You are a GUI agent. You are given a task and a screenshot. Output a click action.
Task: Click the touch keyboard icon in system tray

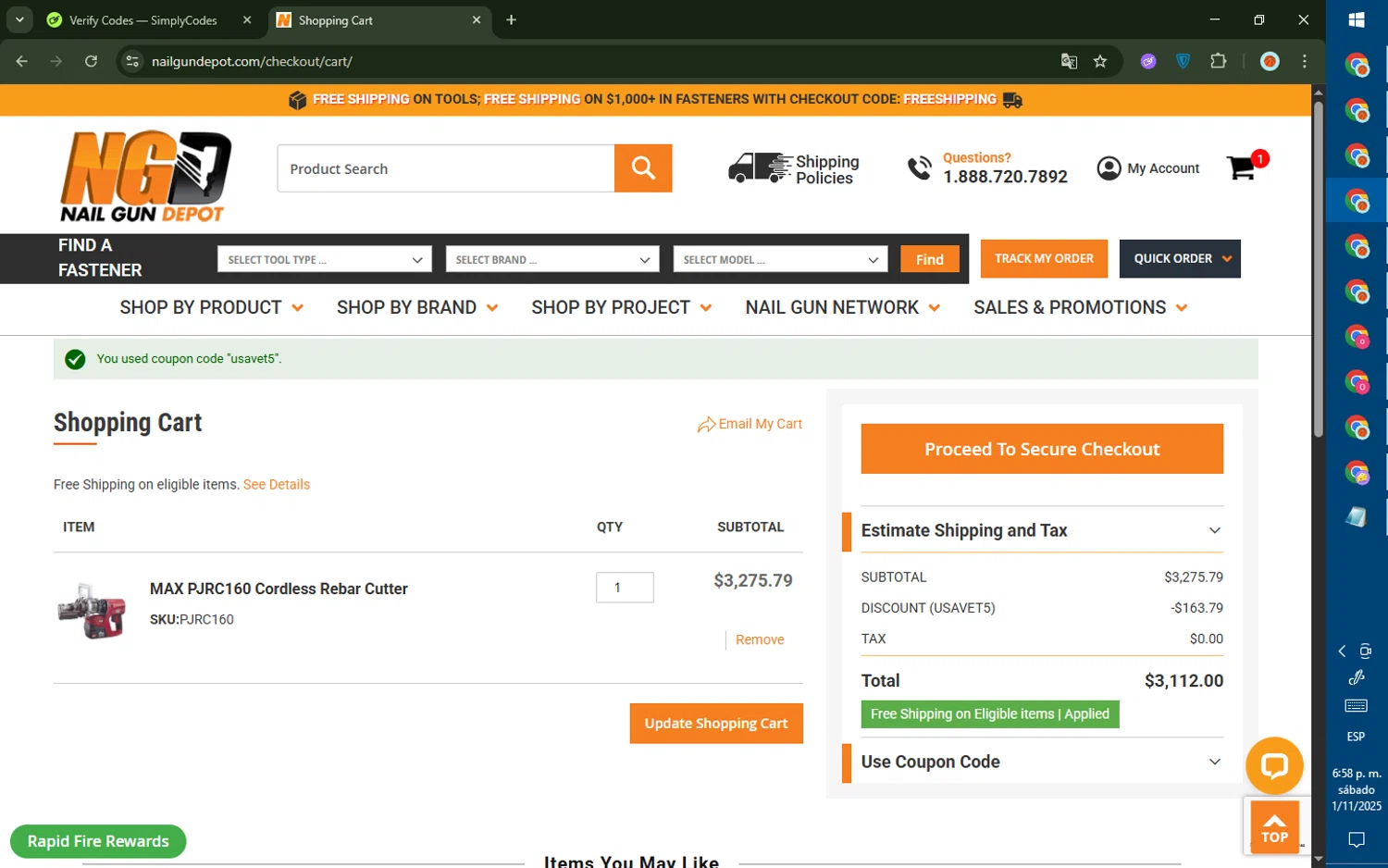pos(1357,706)
